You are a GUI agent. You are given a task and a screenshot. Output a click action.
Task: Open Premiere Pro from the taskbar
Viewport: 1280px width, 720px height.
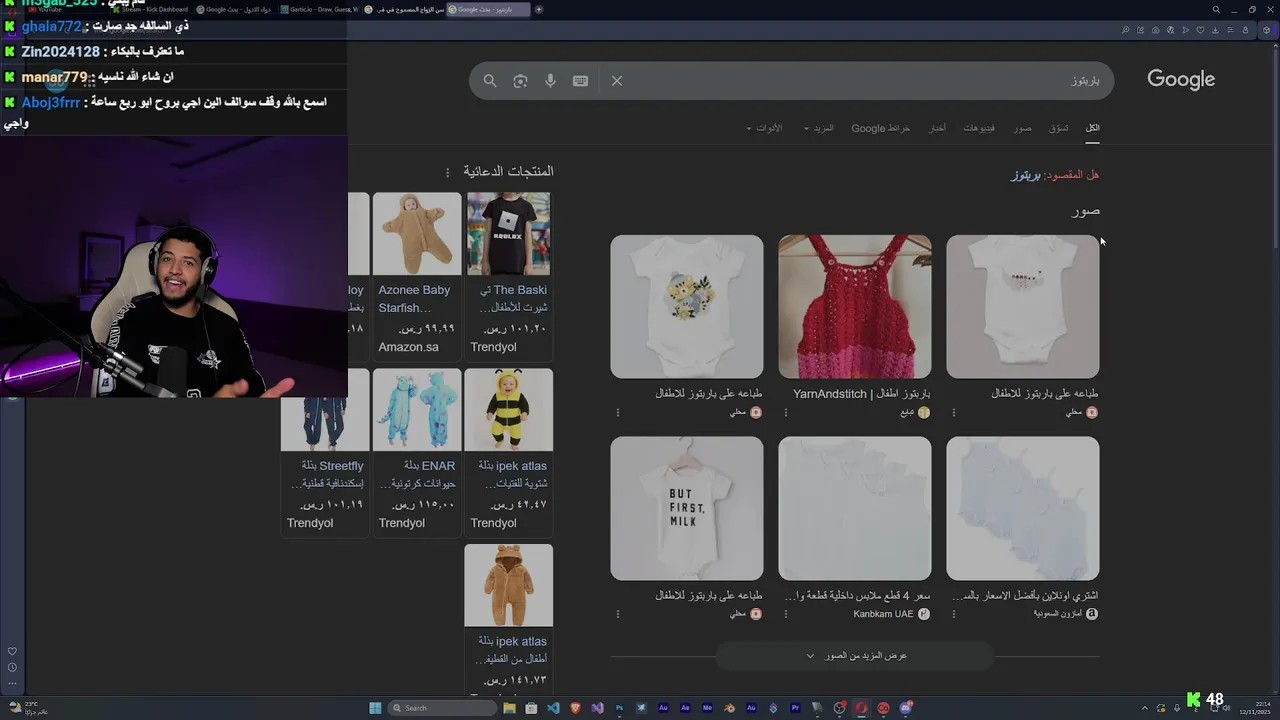coord(795,708)
